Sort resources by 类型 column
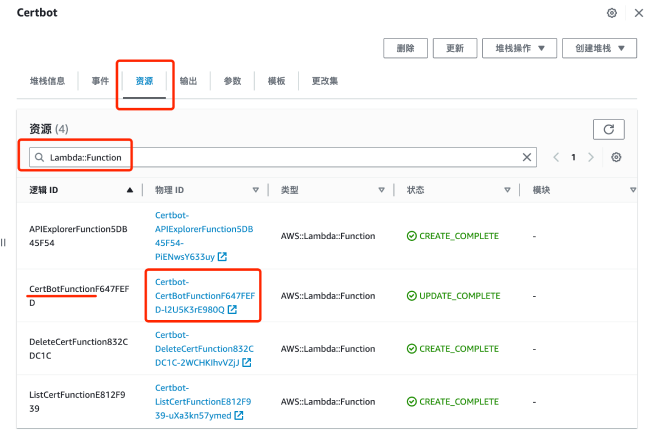 click(381, 190)
